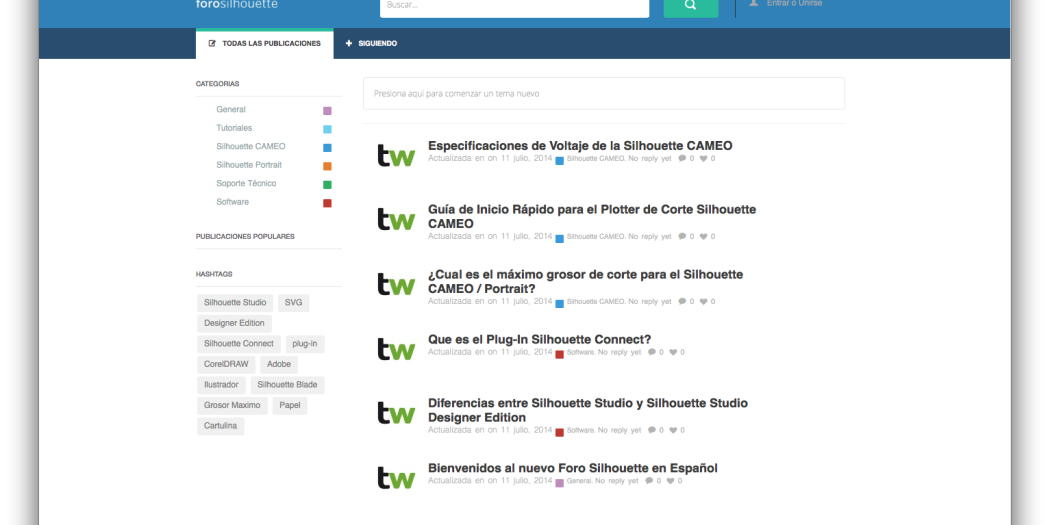The height and width of the screenshot is (525, 1050).
Task: Open topic Que es el Plug-In Silhouette Connect
Action: tap(540, 340)
